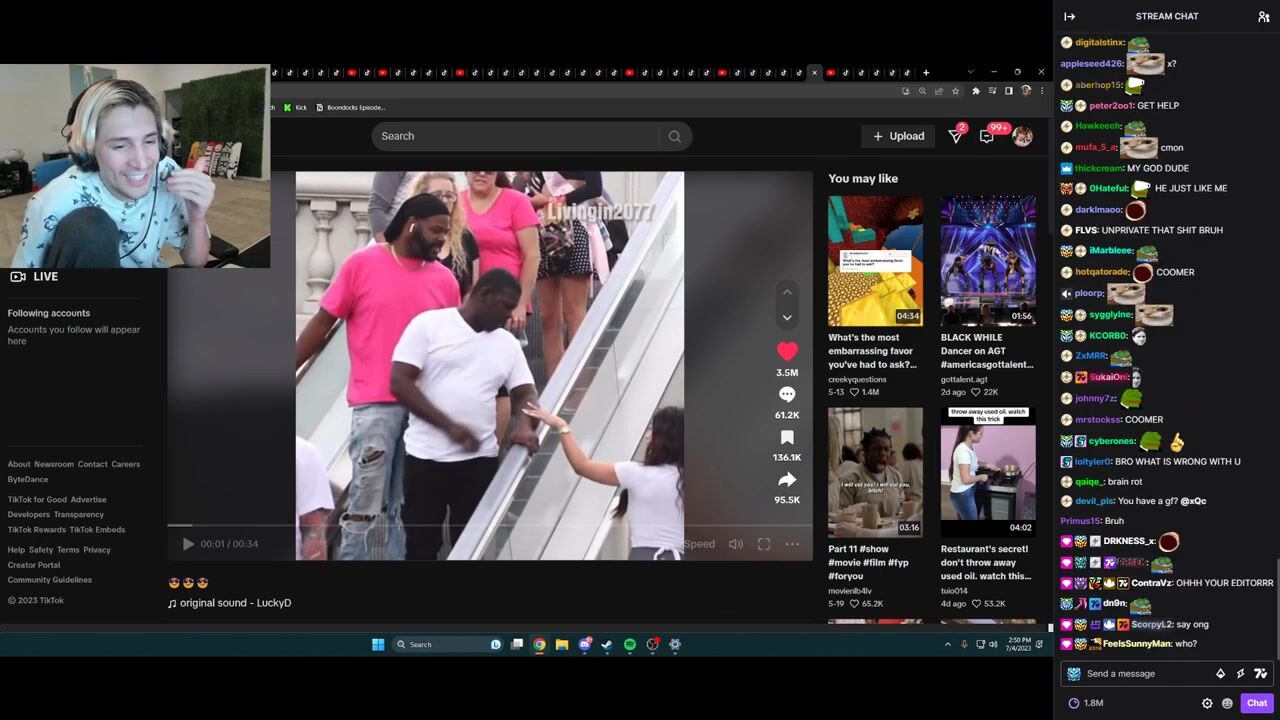
Task: Open the Newsroom footer link
Action: pyautogui.click(x=54, y=464)
